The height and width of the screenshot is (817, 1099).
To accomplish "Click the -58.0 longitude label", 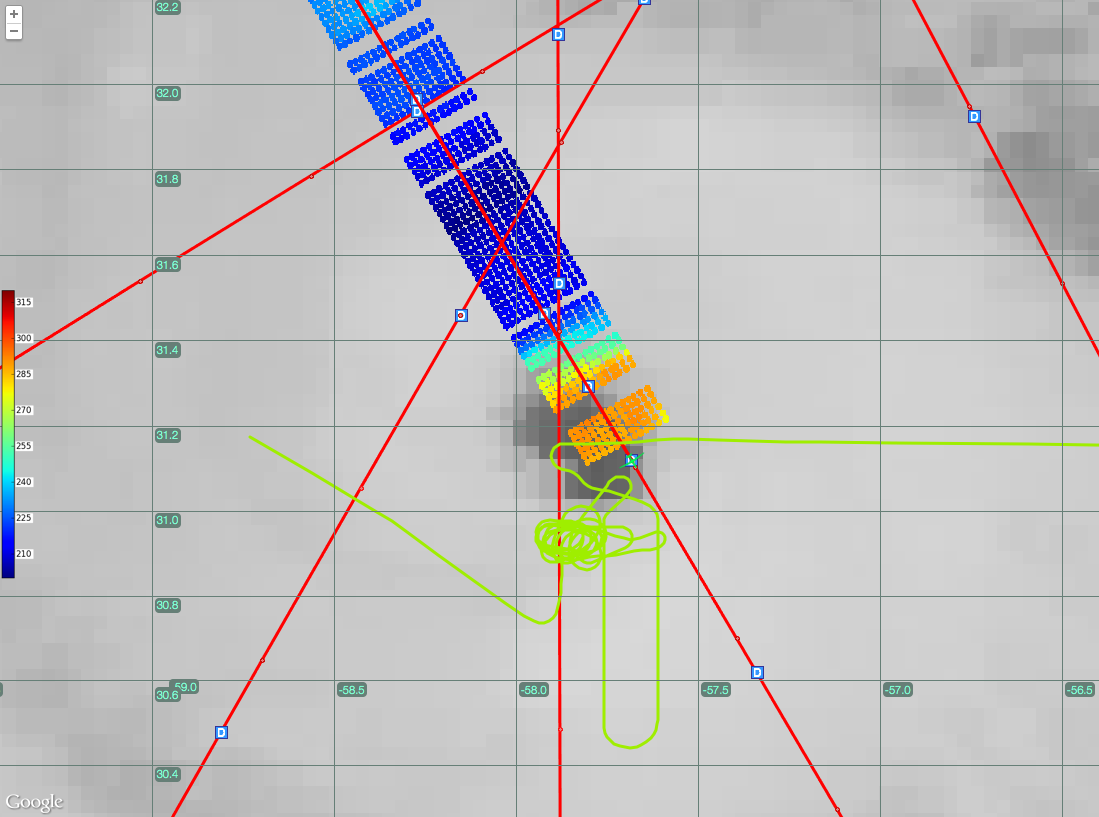I will tap(533, 690).
